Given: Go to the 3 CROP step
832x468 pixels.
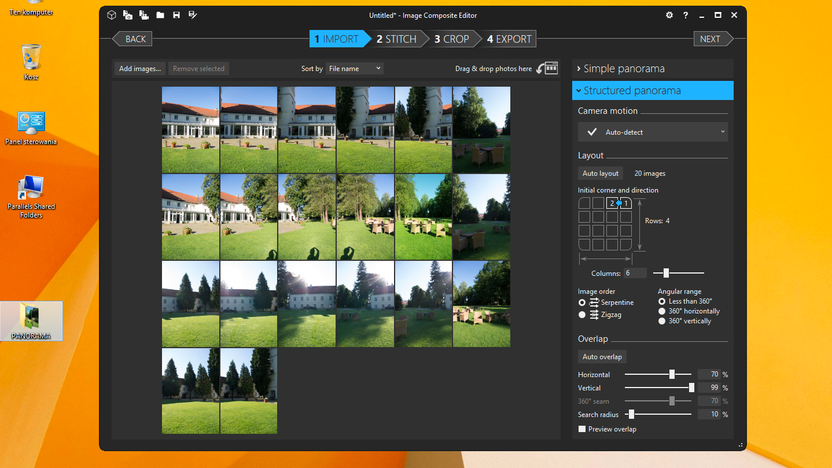Looking at the screenshot, I should [x=452, y=39].
